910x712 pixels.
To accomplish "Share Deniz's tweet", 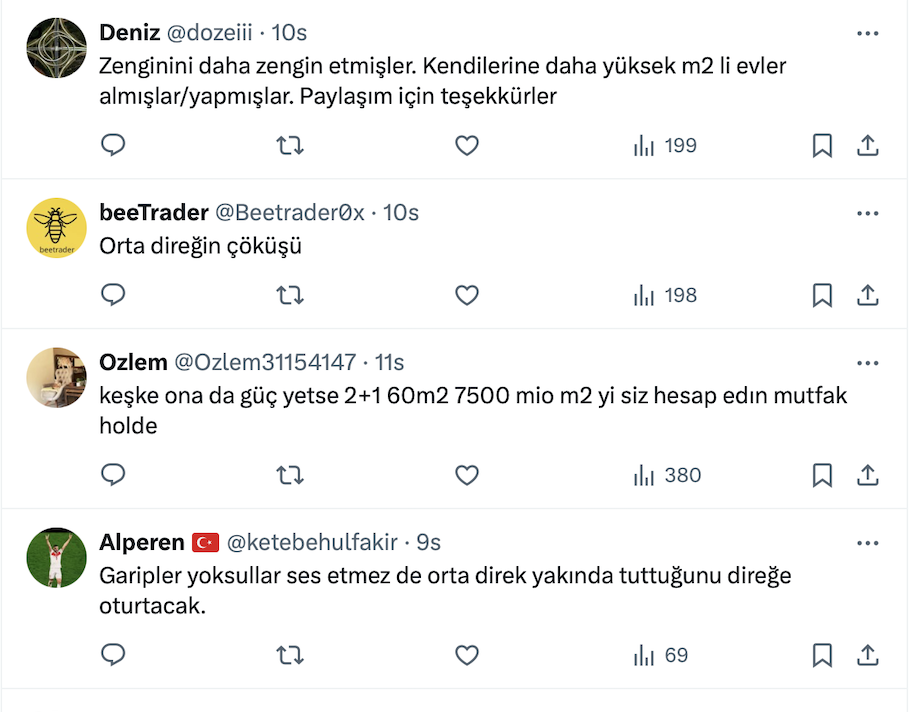I will coord(868,146).
